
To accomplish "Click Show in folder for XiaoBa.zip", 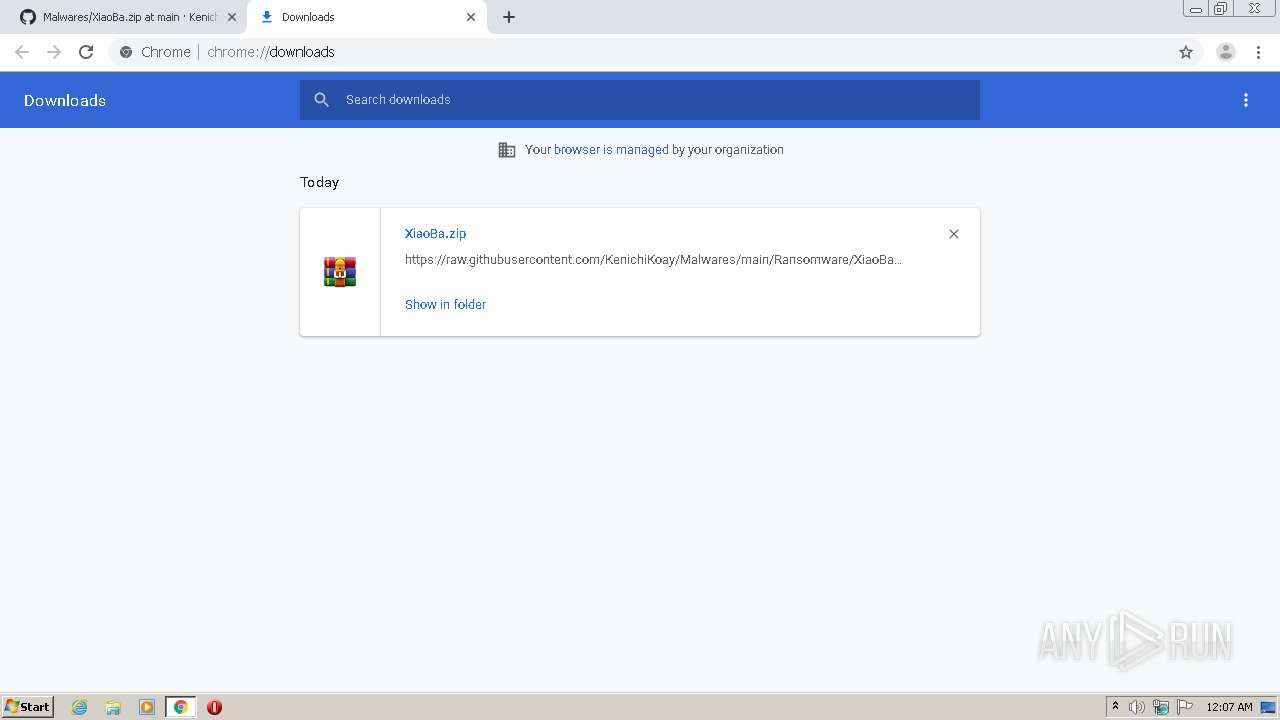I will click(446, 304).
